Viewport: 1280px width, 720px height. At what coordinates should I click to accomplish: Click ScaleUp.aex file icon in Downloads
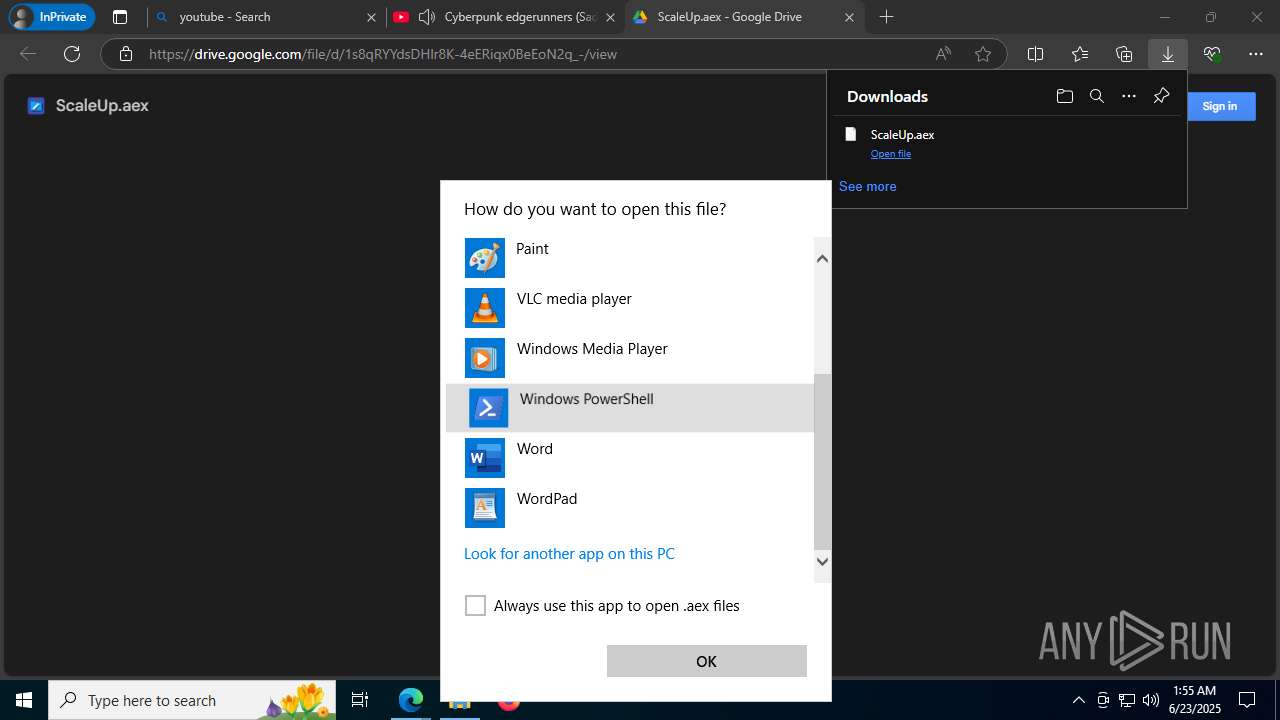[851, 134]
